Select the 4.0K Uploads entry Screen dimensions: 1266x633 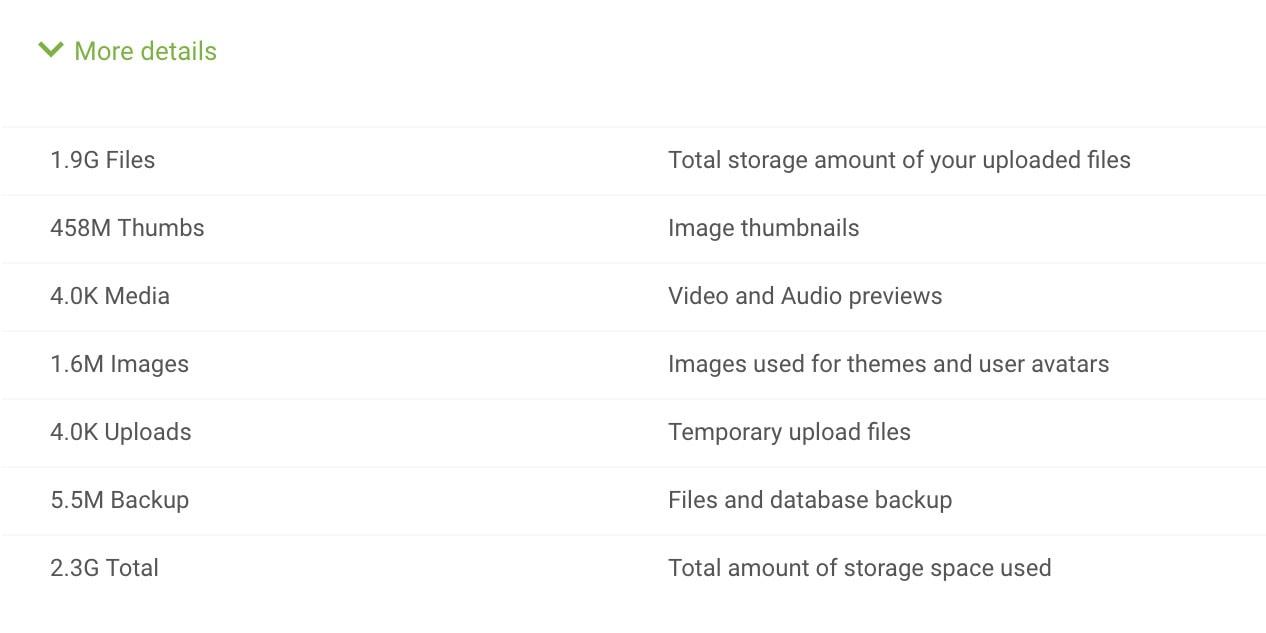[120, 432]
